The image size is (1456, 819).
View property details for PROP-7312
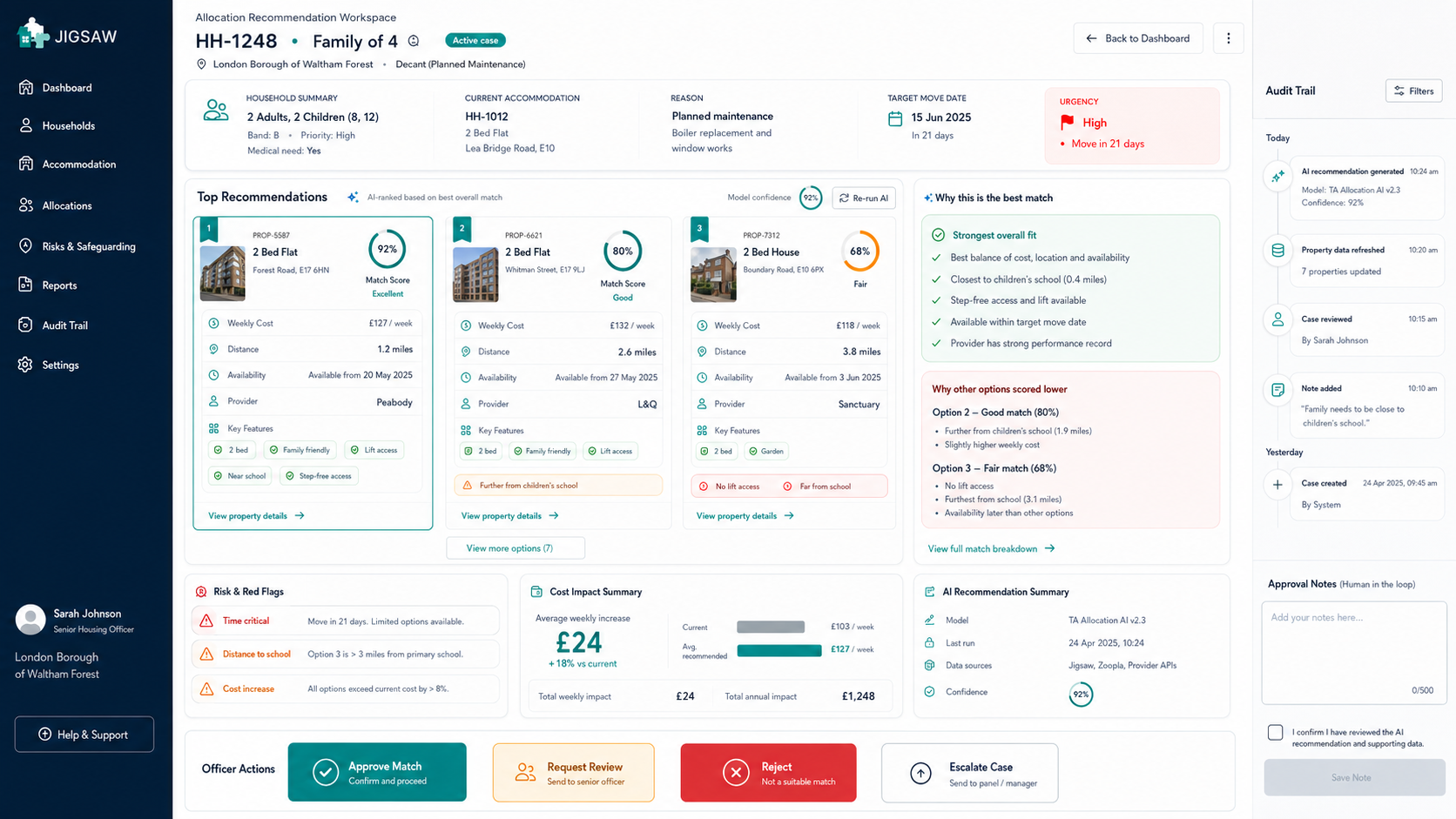(x=745, y=516)
